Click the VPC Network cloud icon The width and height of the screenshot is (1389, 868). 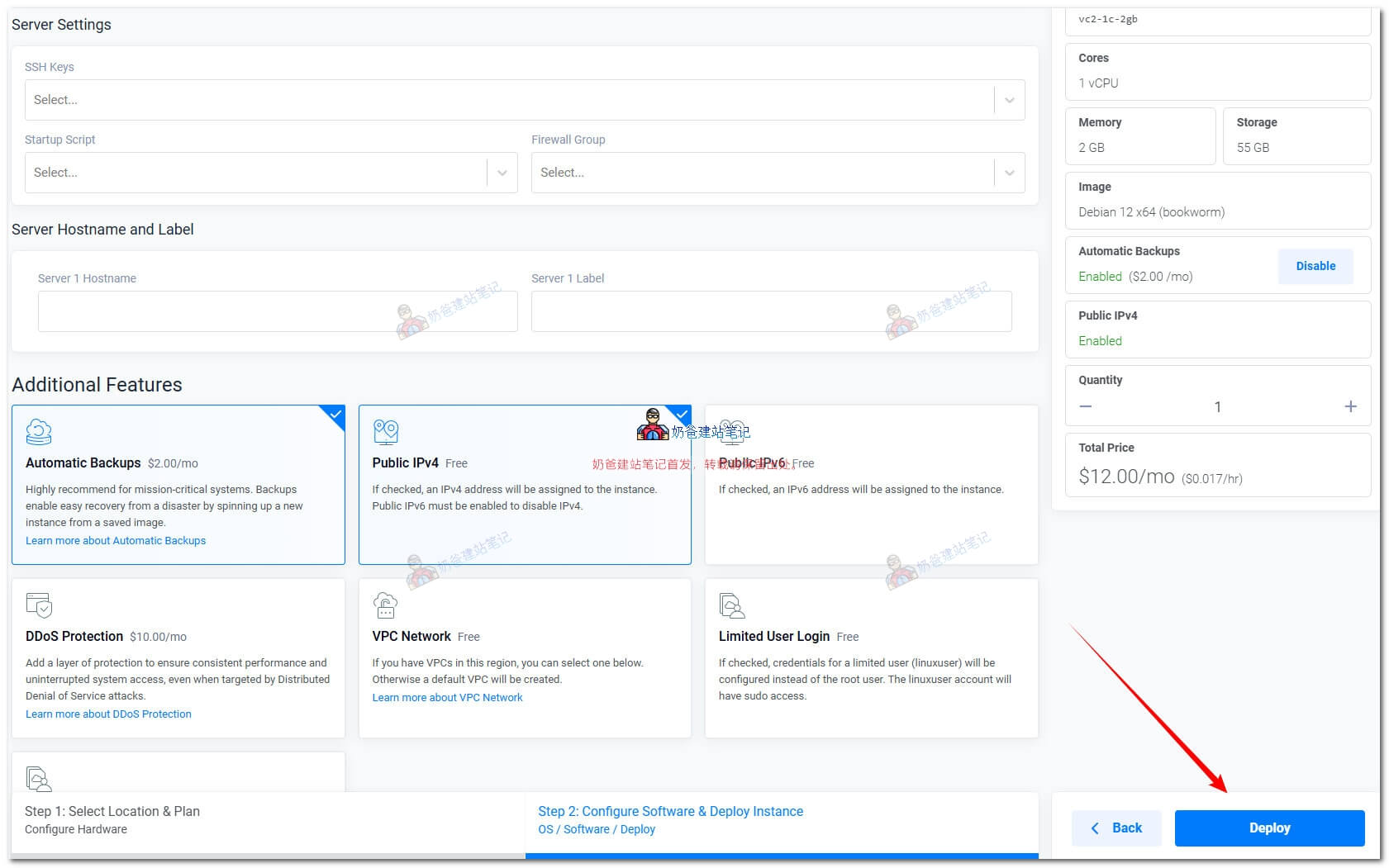(385, 605)
